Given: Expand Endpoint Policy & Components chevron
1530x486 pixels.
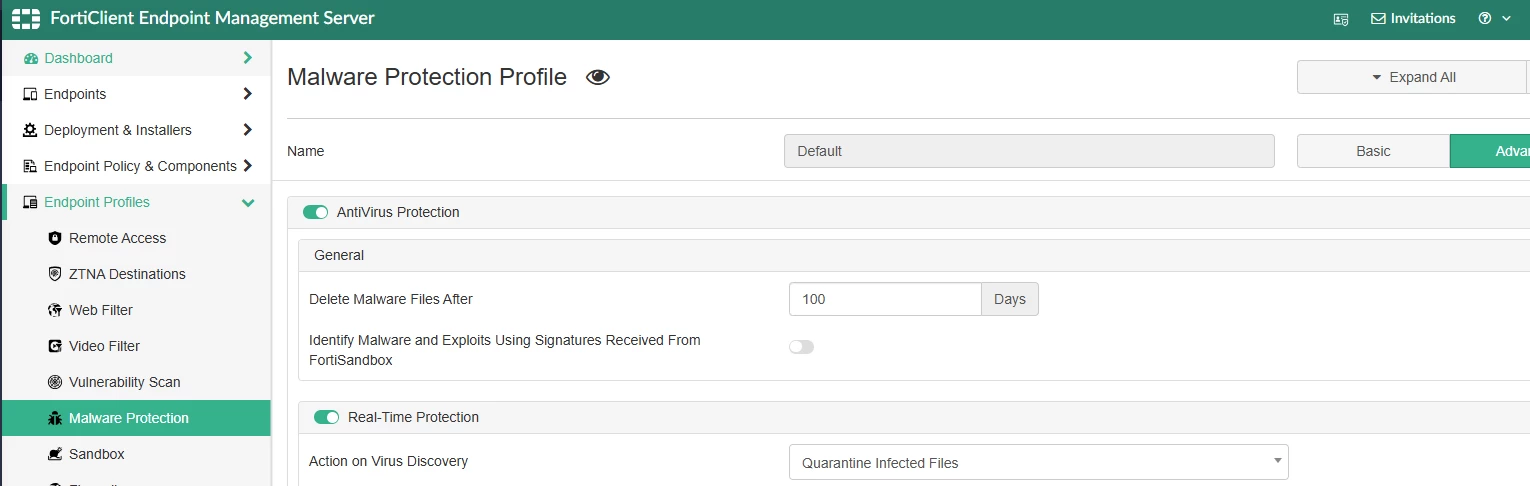Looking at the screenshot, I should click(x=248, y=166).
